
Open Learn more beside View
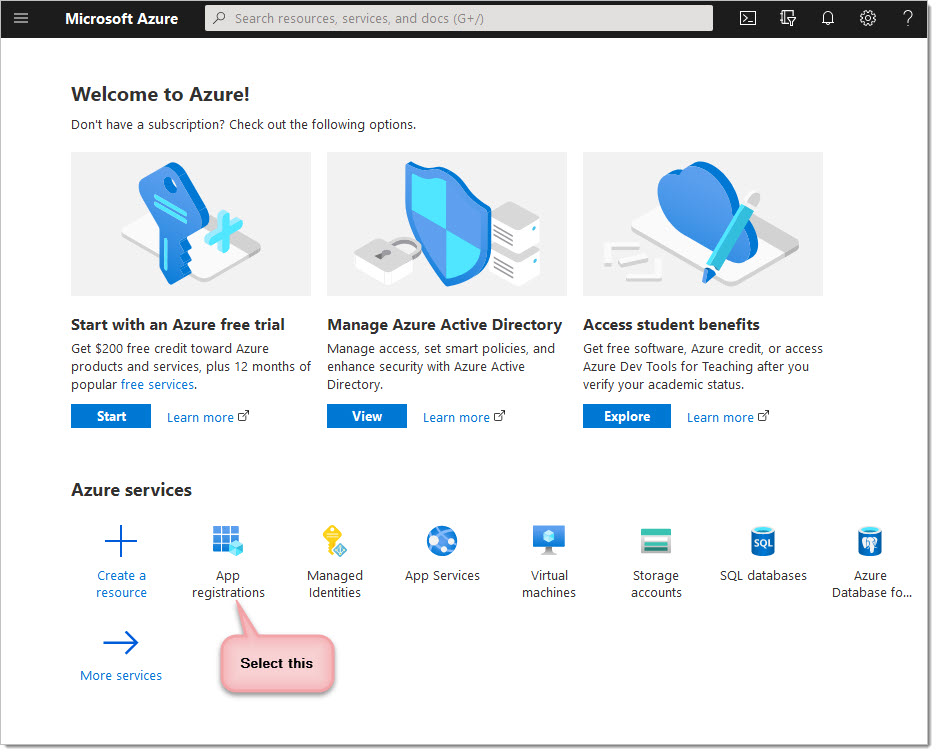(456, 417)
